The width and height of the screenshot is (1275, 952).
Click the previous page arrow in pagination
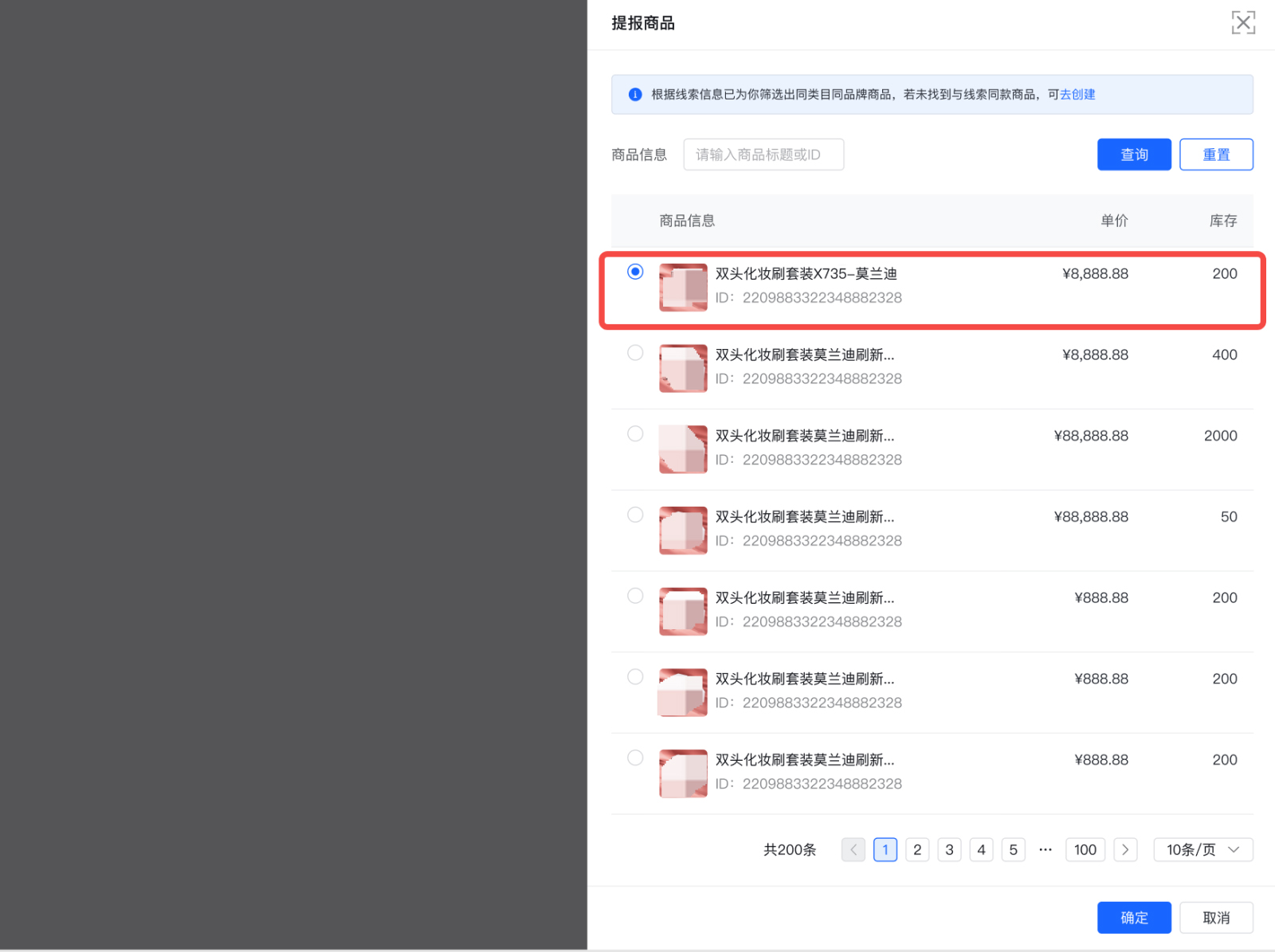point(853,849)
